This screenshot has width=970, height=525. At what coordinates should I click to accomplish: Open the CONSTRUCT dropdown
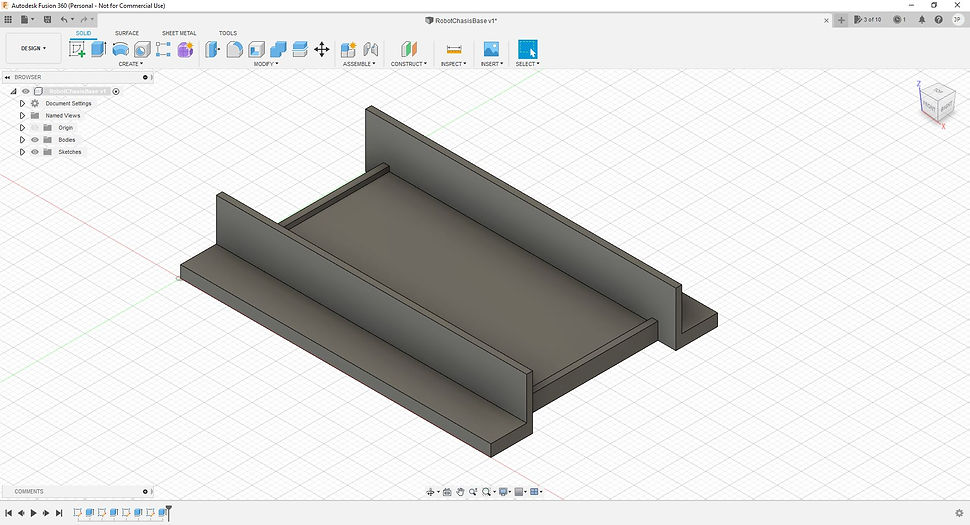(409, 64)
